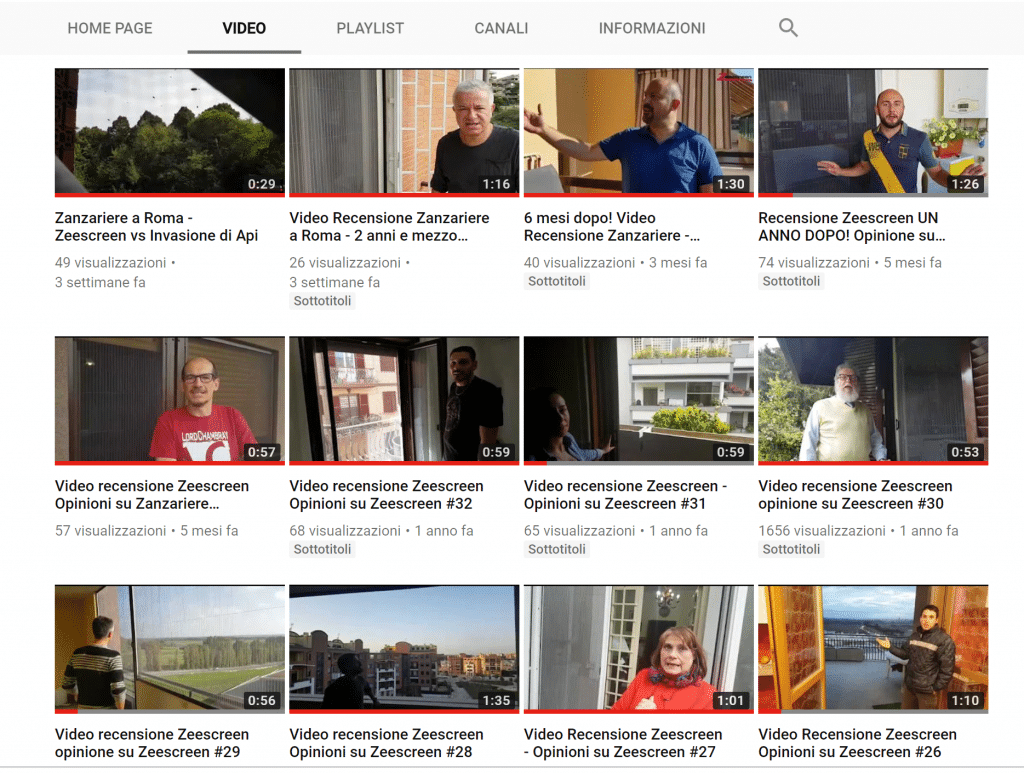Click Sottotitoli badge under 6 mesi dopo video
Viewport: 1024px width, 773px height.
tap(557, 281)
